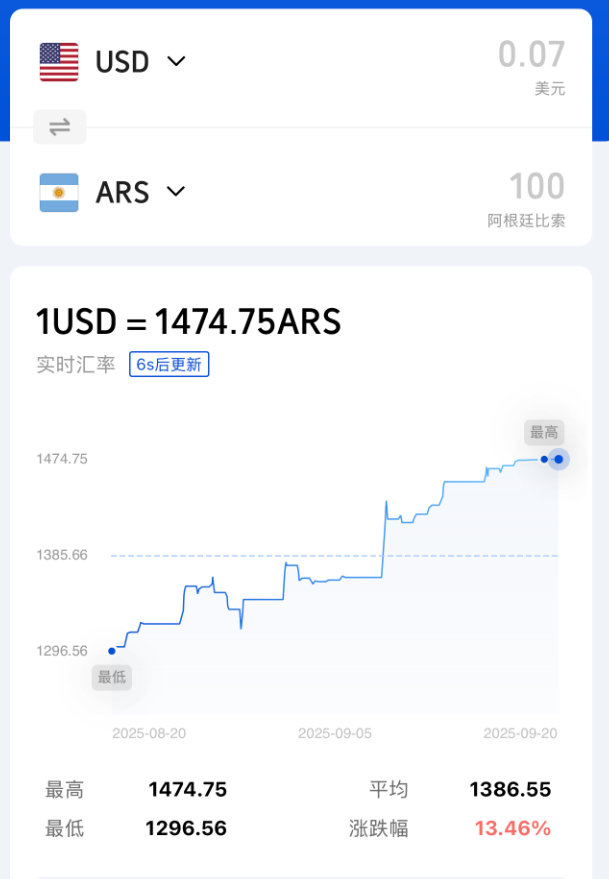Swap currencies with the exchange arrows icon
The width and height of the screenshot is (609, 879).
60,127
